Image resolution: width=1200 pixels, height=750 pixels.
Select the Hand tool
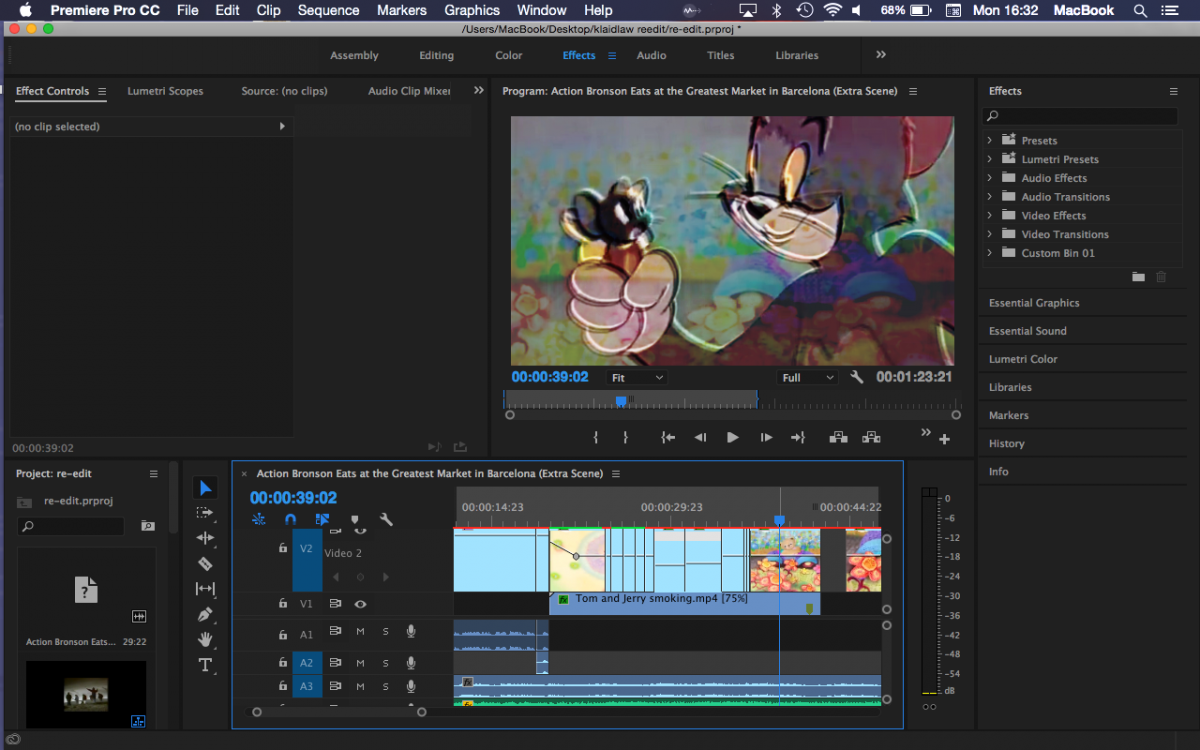(x=205, y=639)
